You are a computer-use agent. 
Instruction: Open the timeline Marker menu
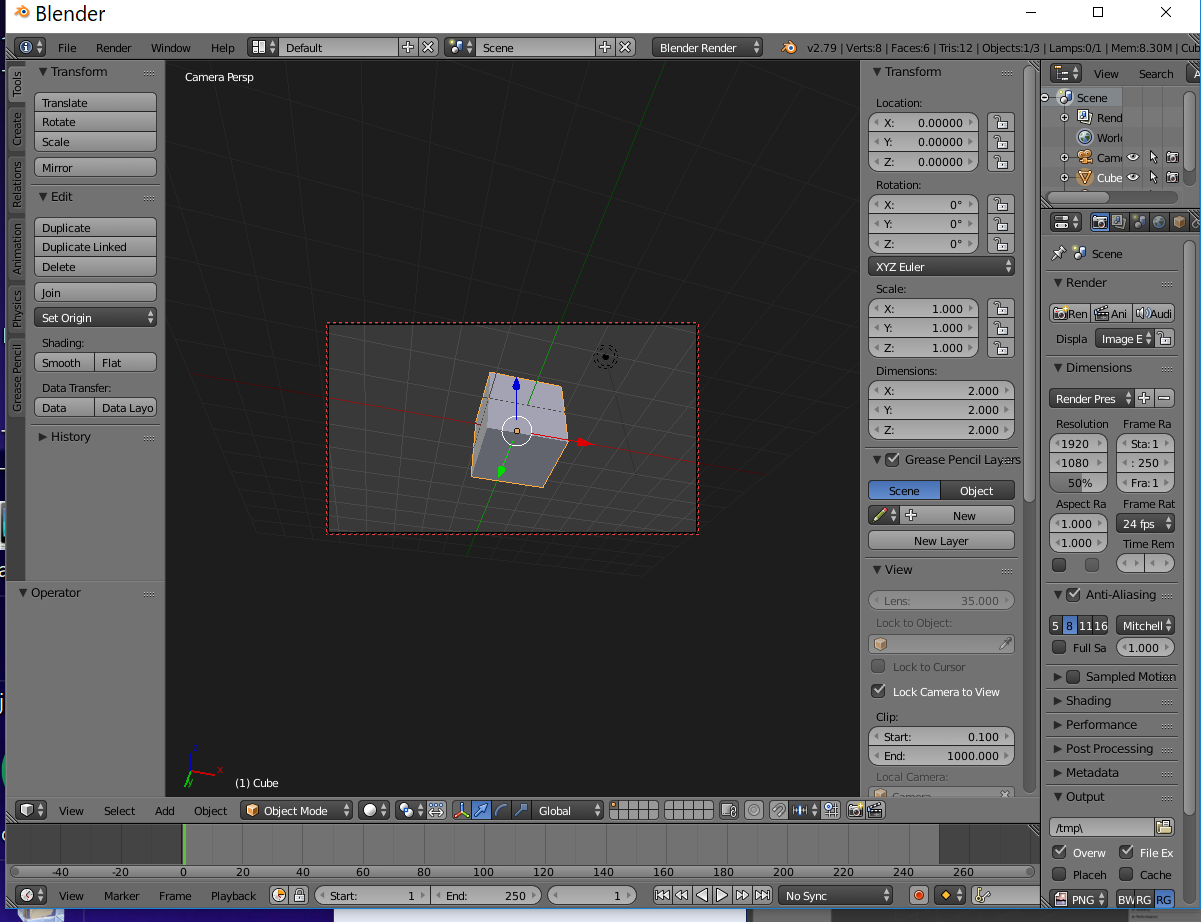click(122, 895)
